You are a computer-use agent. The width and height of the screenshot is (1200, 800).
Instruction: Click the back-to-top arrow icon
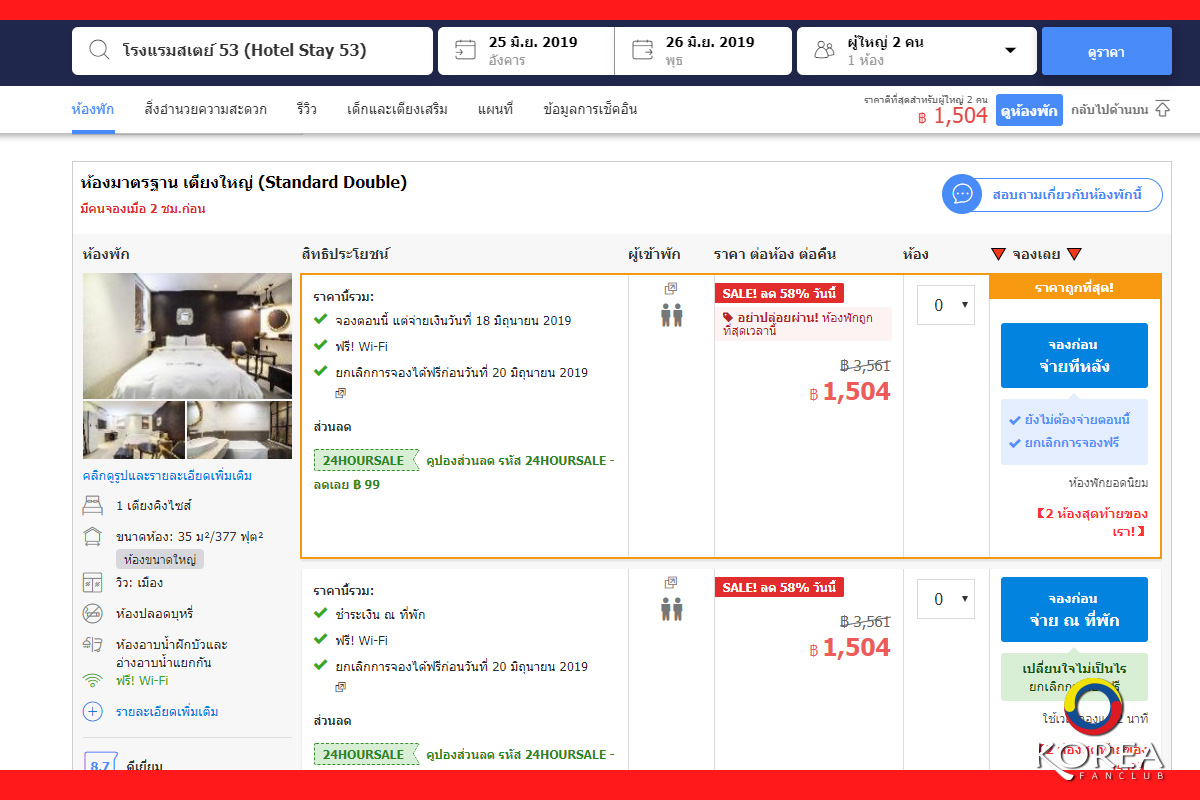1162,109
